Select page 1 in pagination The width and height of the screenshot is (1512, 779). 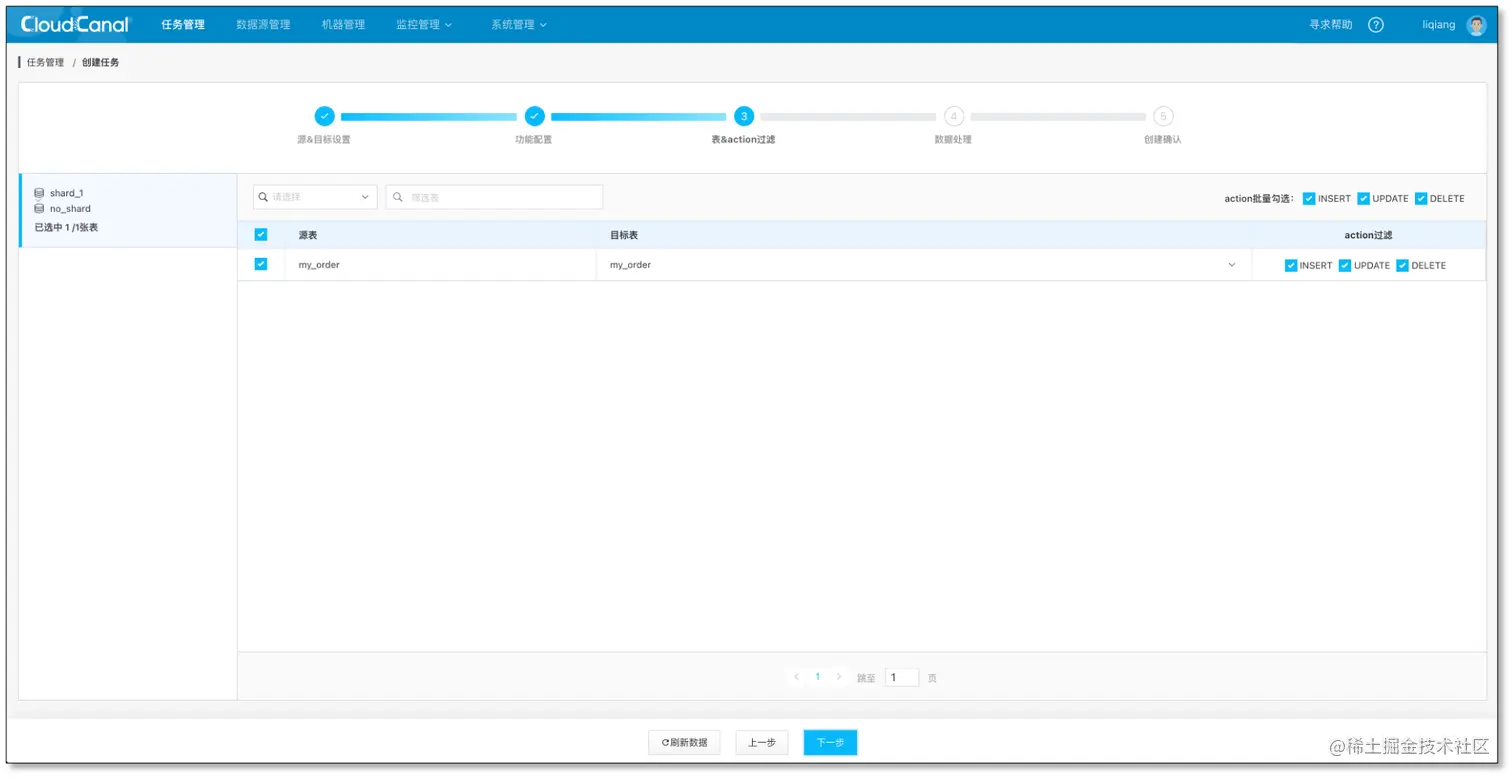(x=817, y=677)
